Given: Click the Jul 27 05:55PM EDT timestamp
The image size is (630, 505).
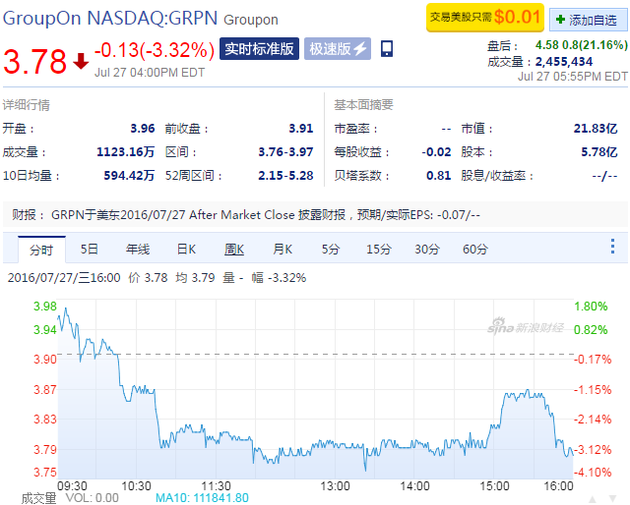Looking at the screenshot, I should click(x=573, y=76).
